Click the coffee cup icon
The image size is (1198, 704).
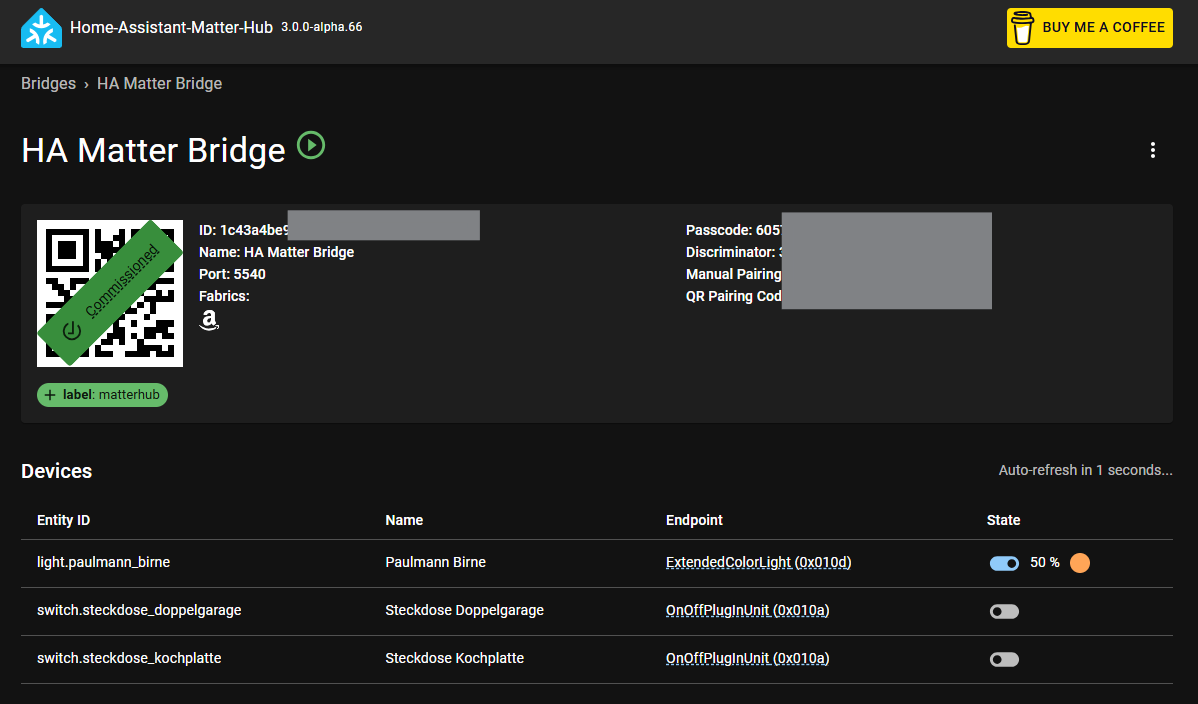(x=1022, y=28)
